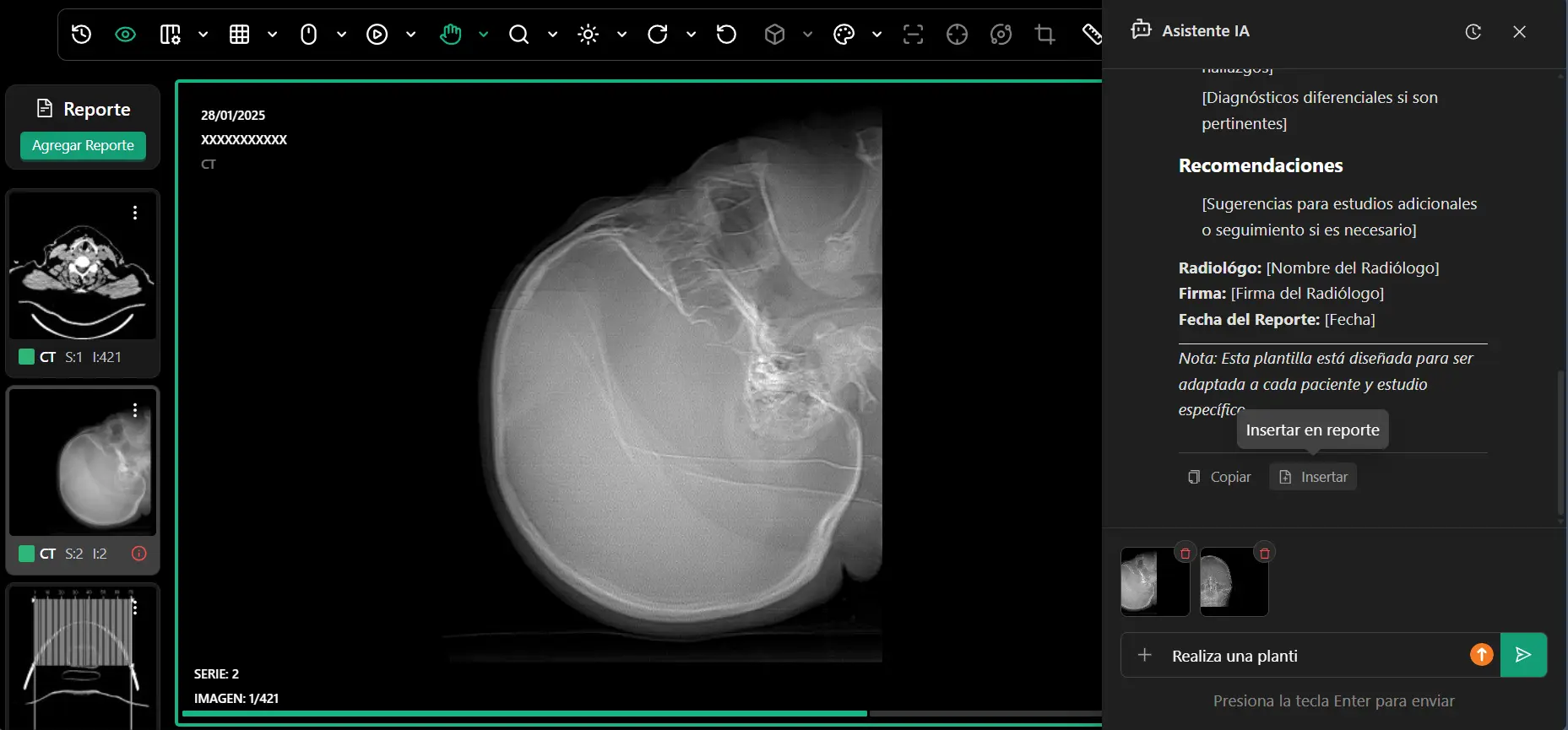
Task: Open the grid layout dropdown arrow
Action: (272, 35)
